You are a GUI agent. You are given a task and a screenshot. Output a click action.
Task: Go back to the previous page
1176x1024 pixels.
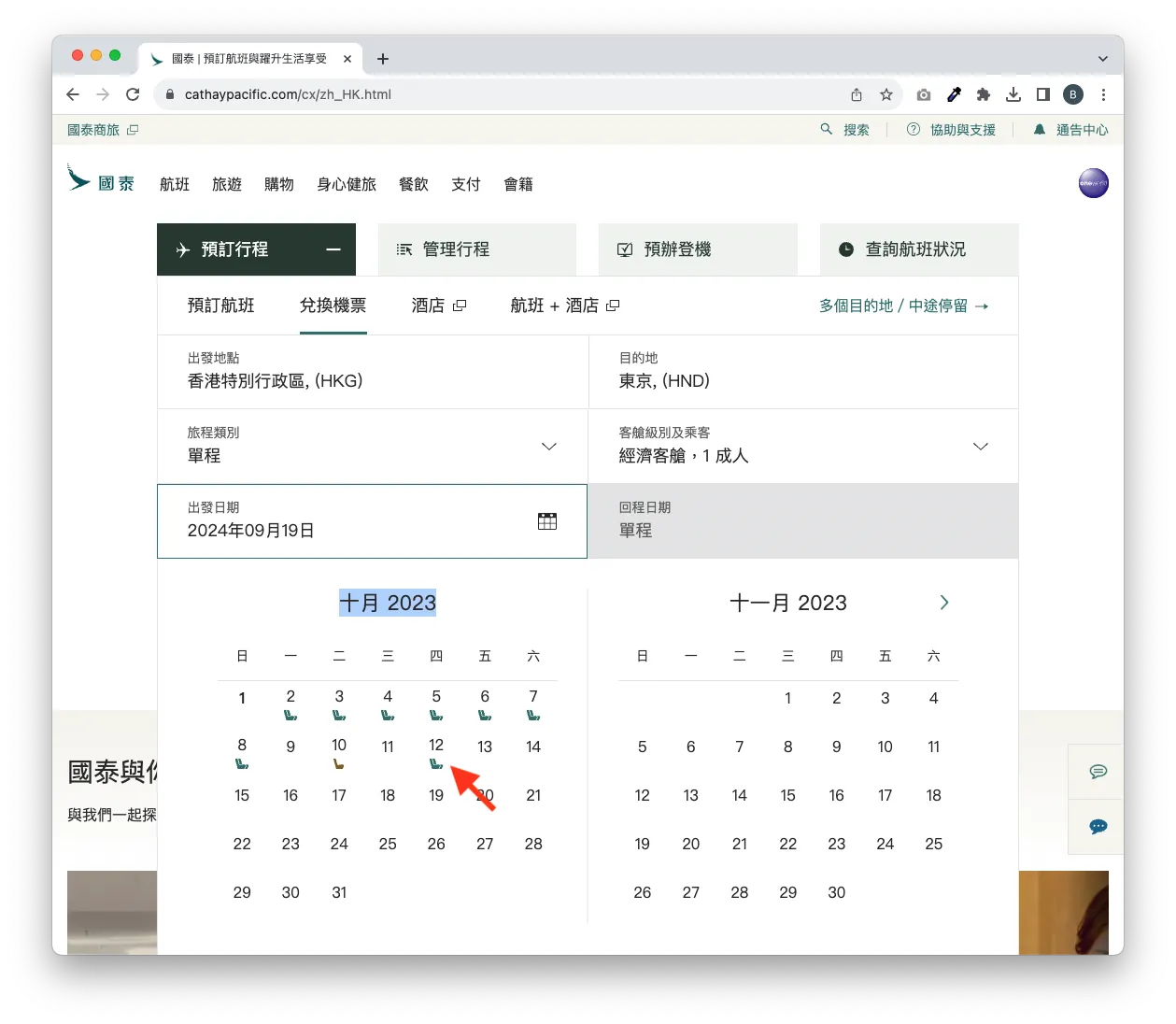click(x=73, y=94)
